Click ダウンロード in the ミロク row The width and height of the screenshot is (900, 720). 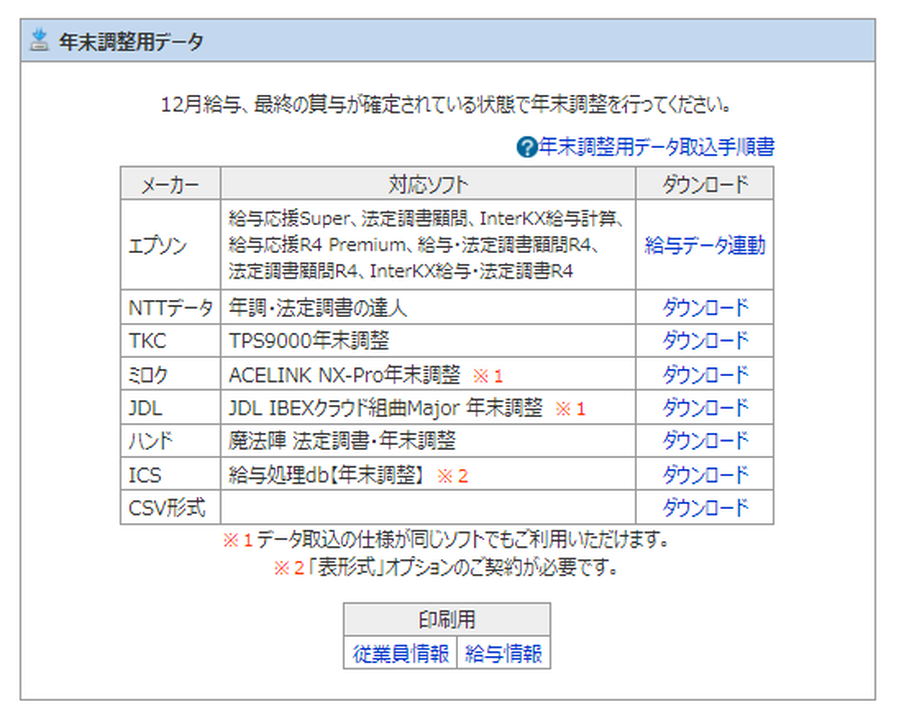pos(705,375)
